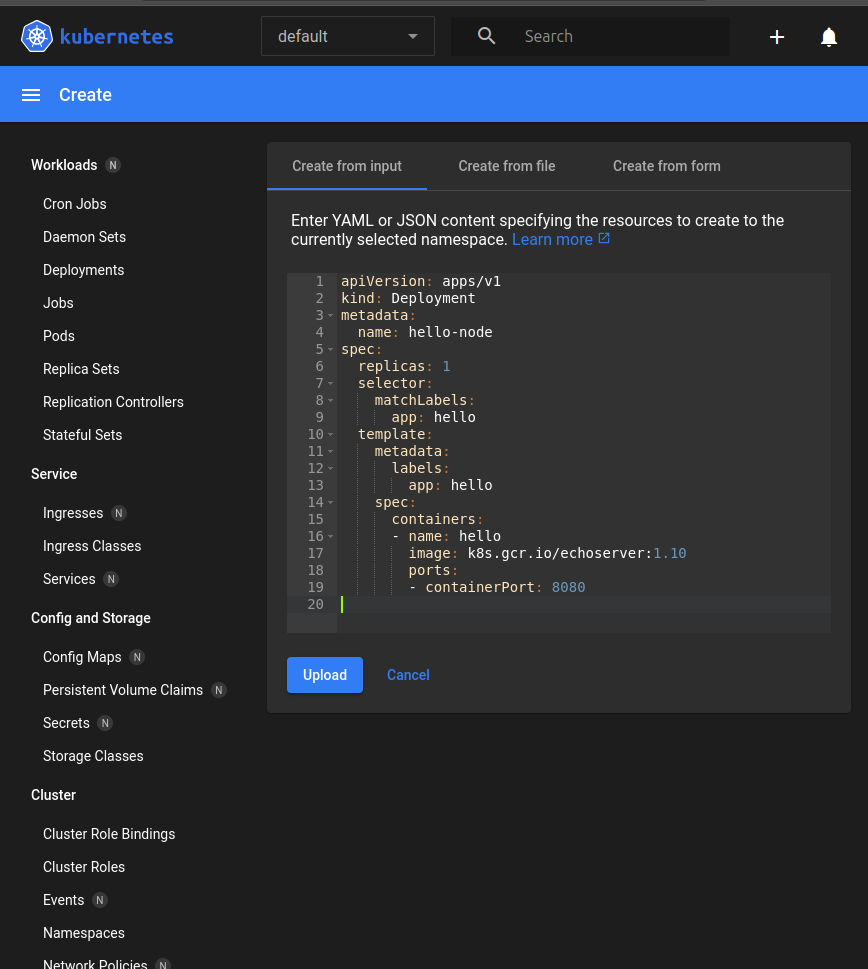Switch to the Create from file tab

507,166
